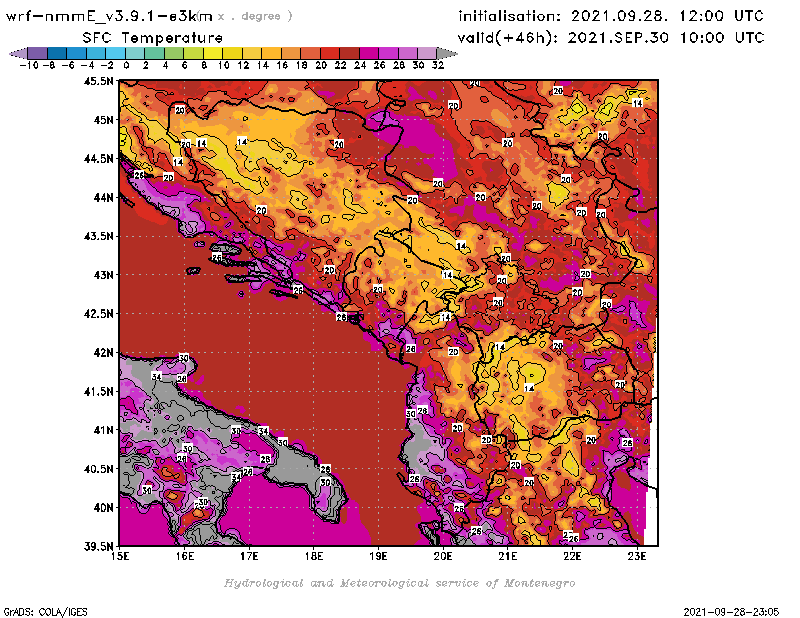Click the valid time '2021.SEP.30 10:00 UTC'
Screen dimensions: 800x618
click(x=666, y=38)
